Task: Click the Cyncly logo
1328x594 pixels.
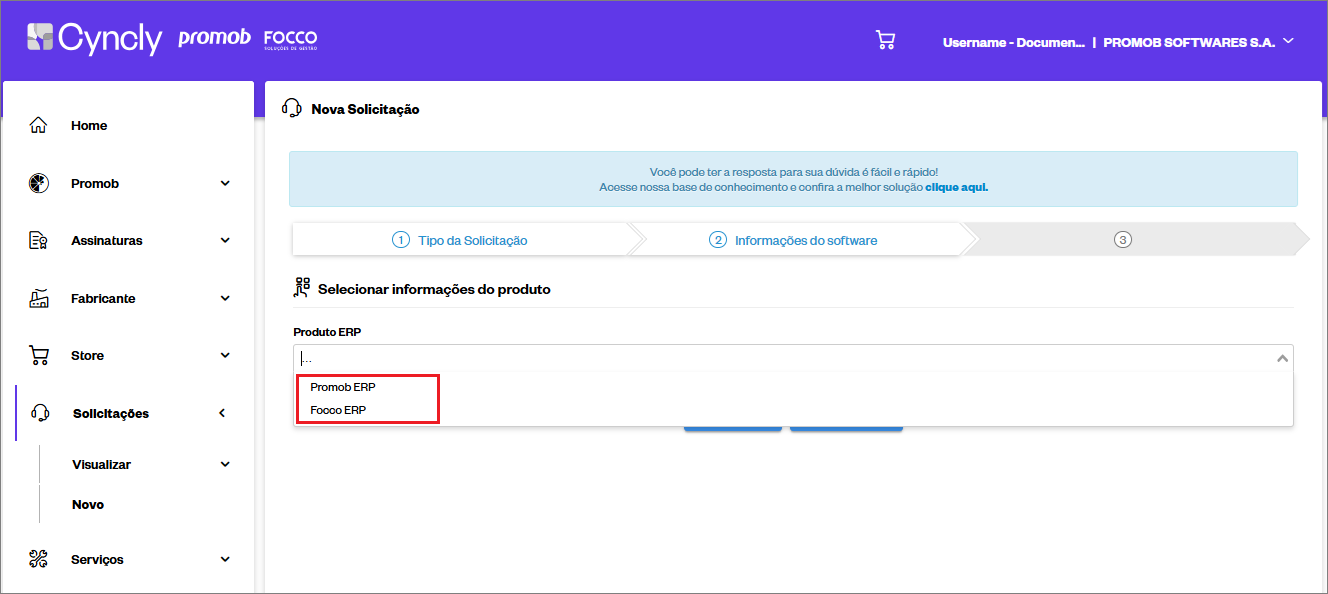Action: [94, 39]
